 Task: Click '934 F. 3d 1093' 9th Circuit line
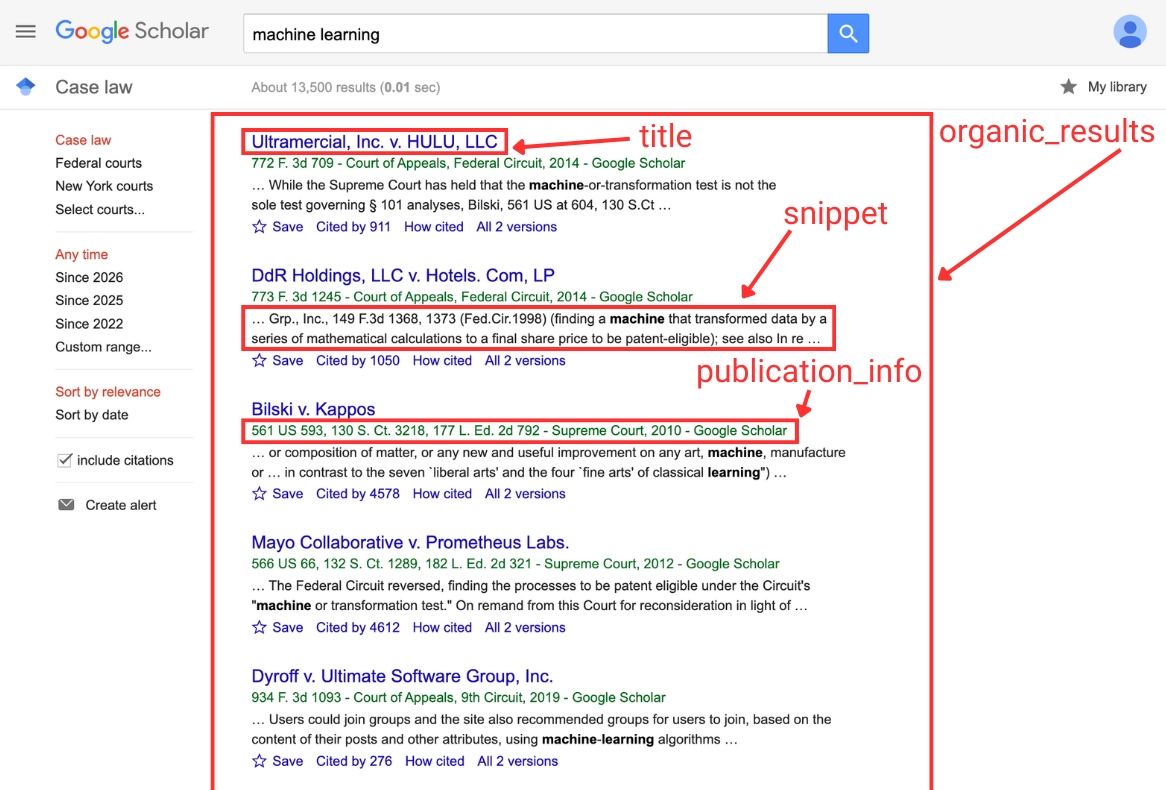click(x=458, y=698)
